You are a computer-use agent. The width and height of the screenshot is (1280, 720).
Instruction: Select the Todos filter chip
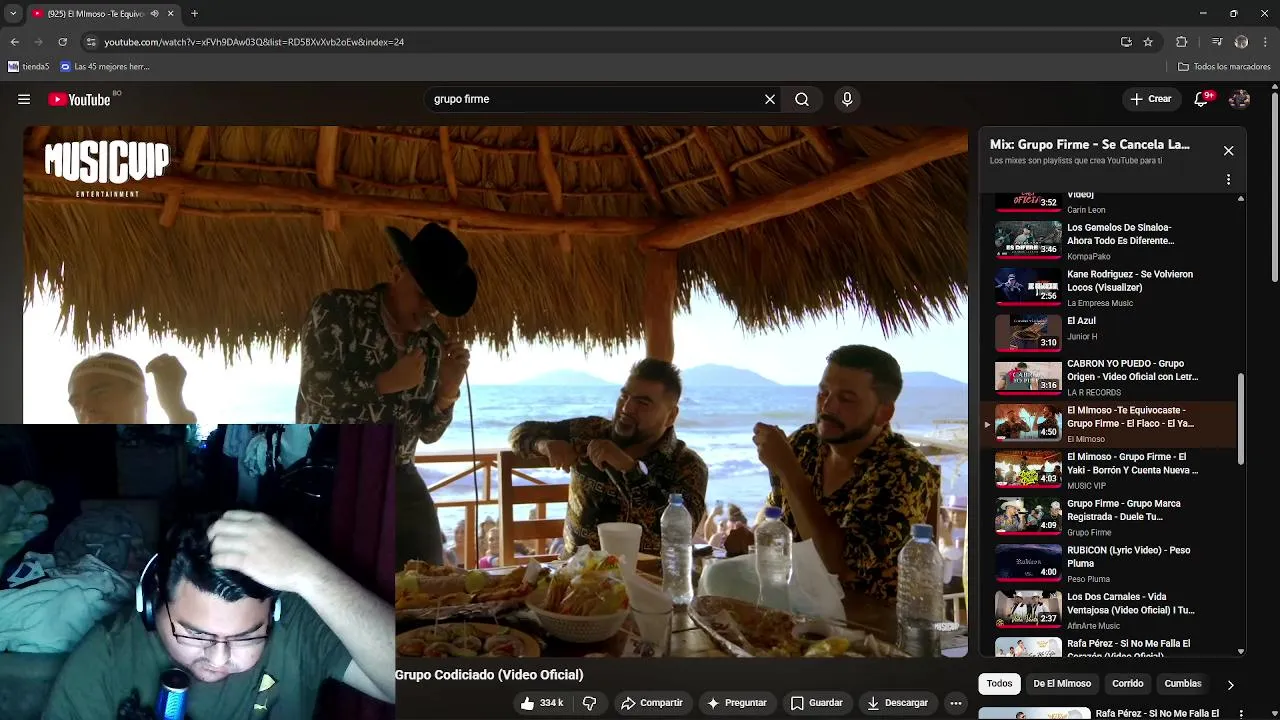pos(999,684)
